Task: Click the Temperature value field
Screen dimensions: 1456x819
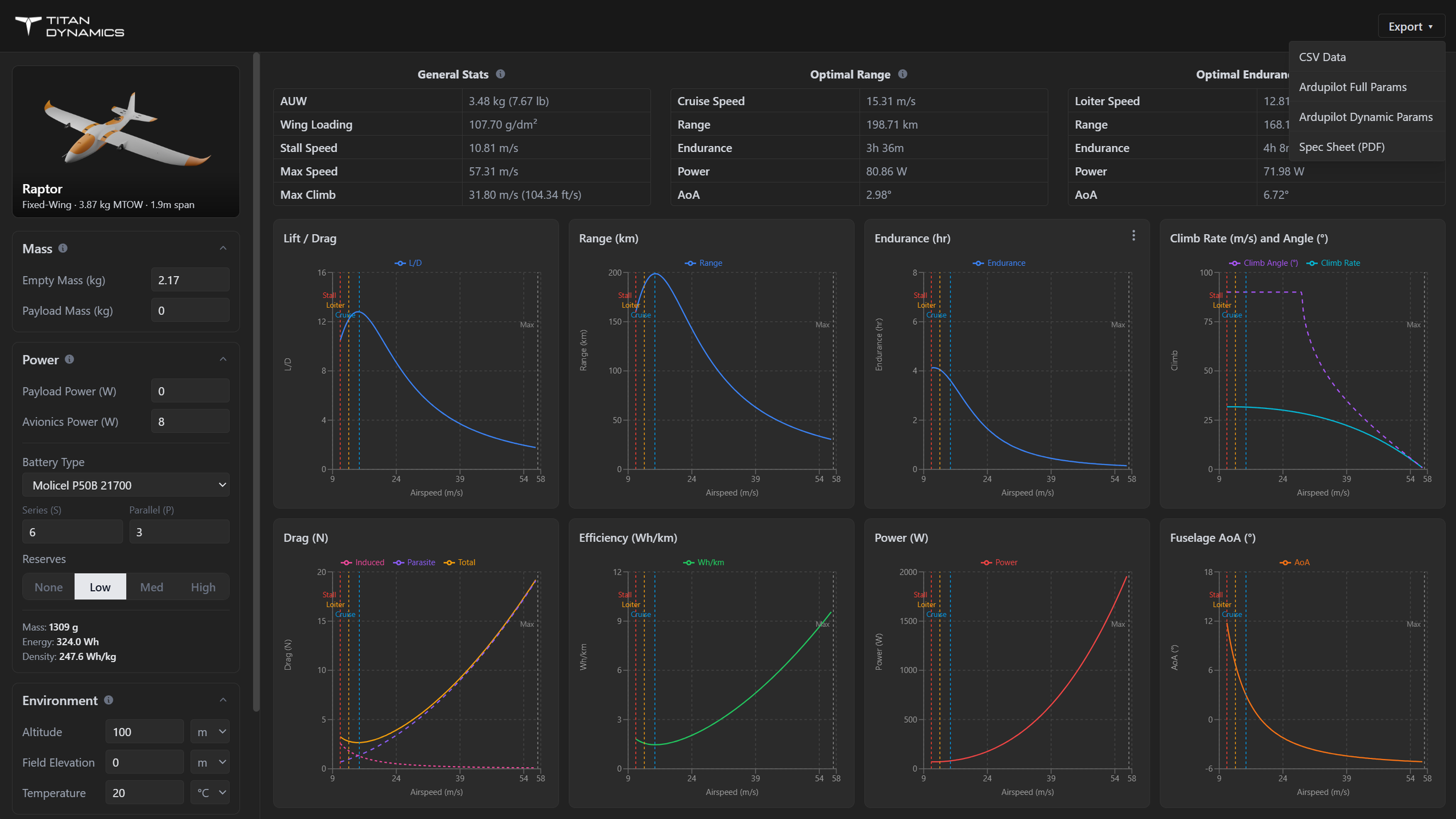Action: tap(144, 793)
